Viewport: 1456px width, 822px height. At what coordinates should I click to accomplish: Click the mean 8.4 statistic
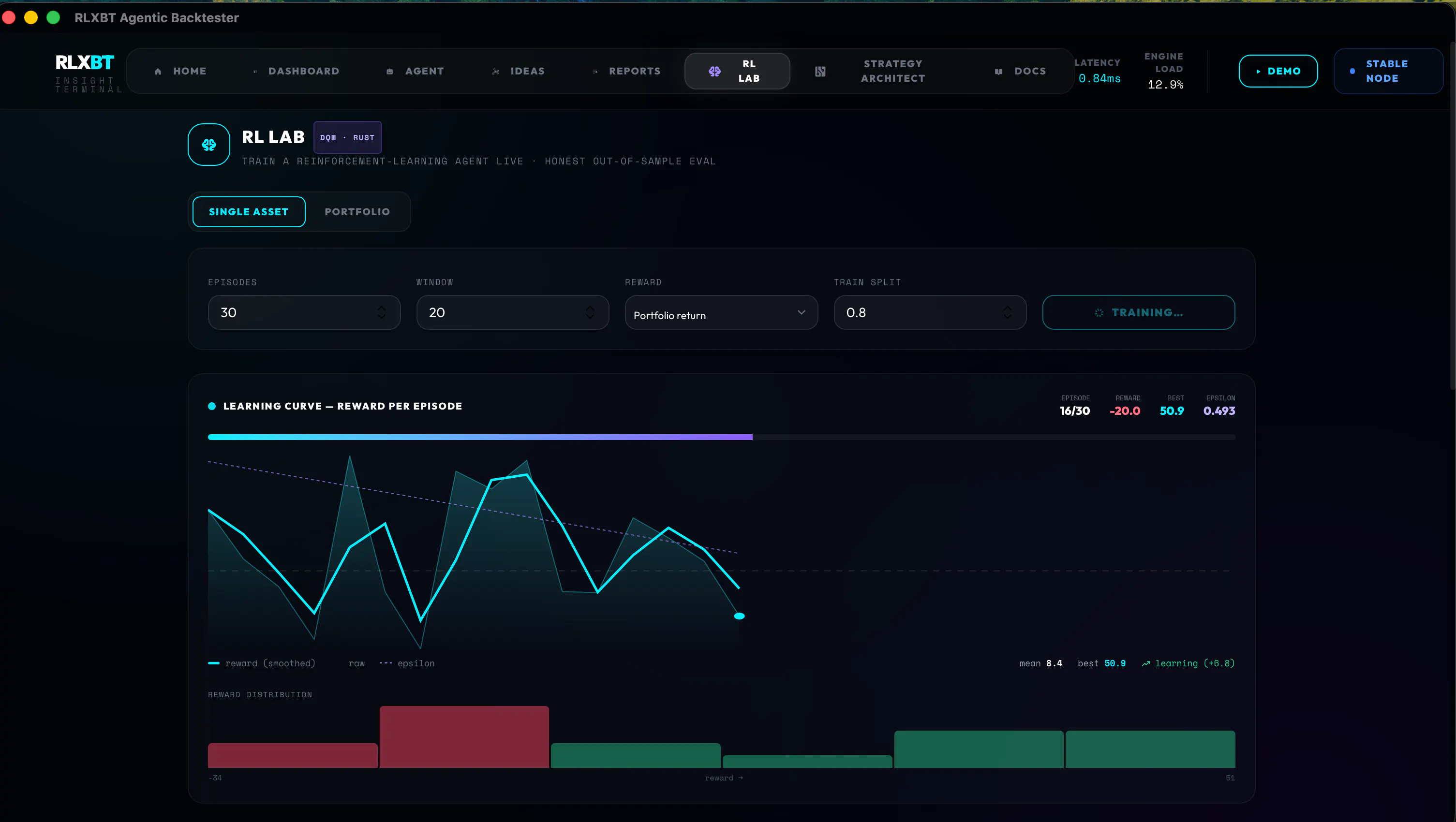[x=1040, y=663]
